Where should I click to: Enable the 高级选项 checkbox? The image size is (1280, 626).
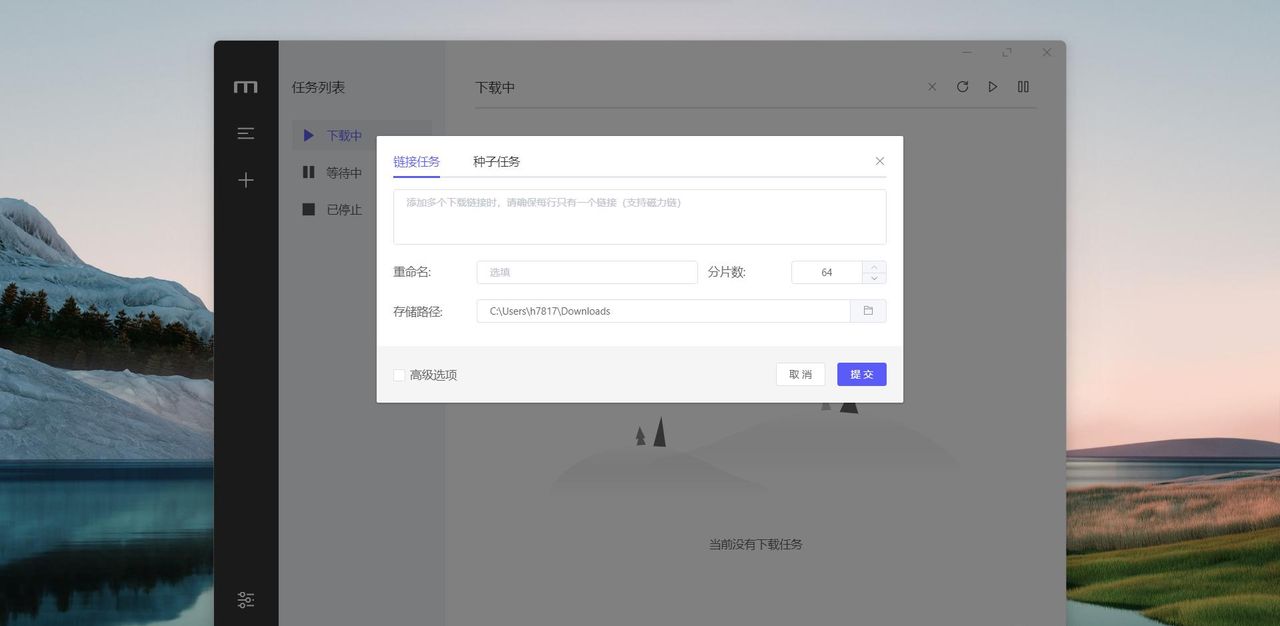pos(398,375)
